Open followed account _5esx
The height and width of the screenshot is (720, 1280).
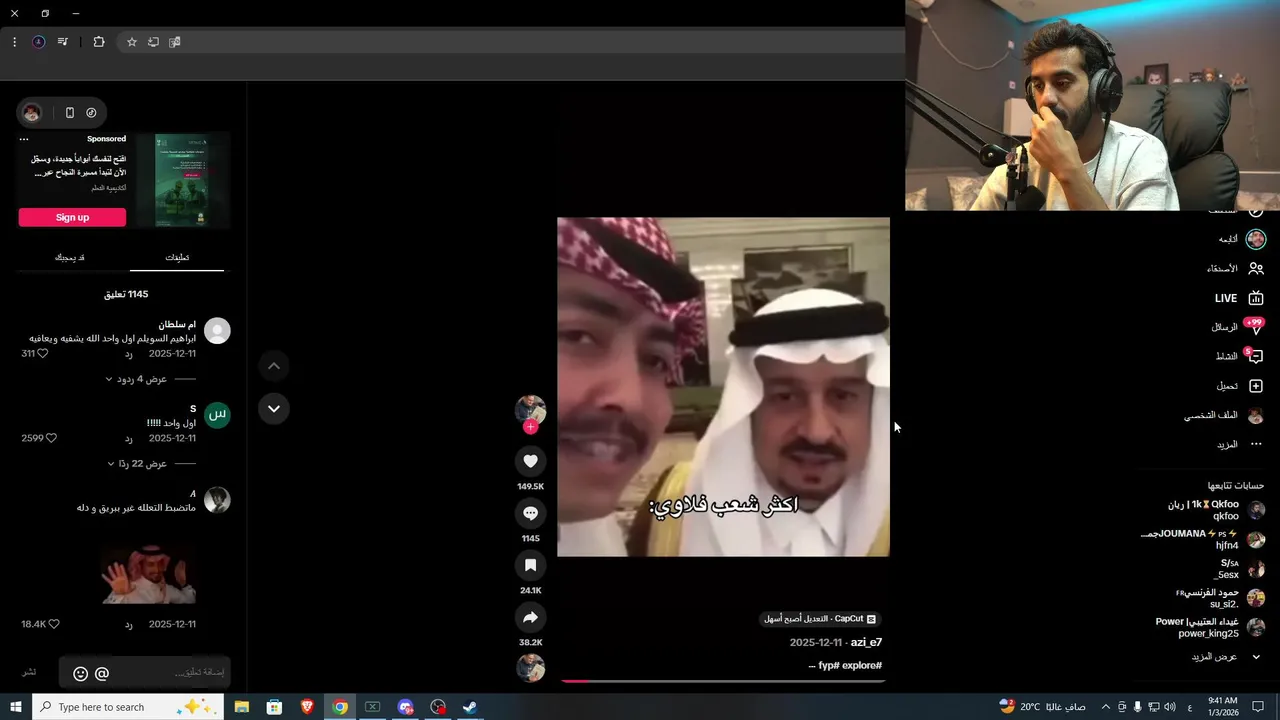[1239, 569]
